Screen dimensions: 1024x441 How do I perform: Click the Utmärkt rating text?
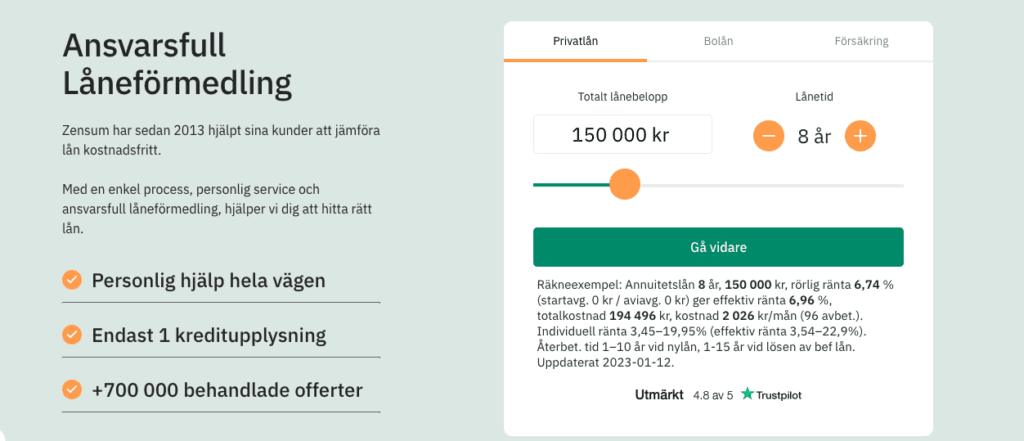tap(660, 395)
